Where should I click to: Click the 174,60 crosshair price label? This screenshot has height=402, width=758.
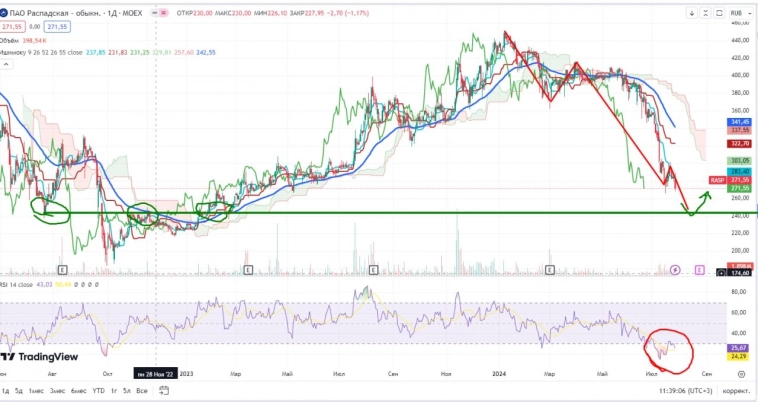click(x=740, y=273)
